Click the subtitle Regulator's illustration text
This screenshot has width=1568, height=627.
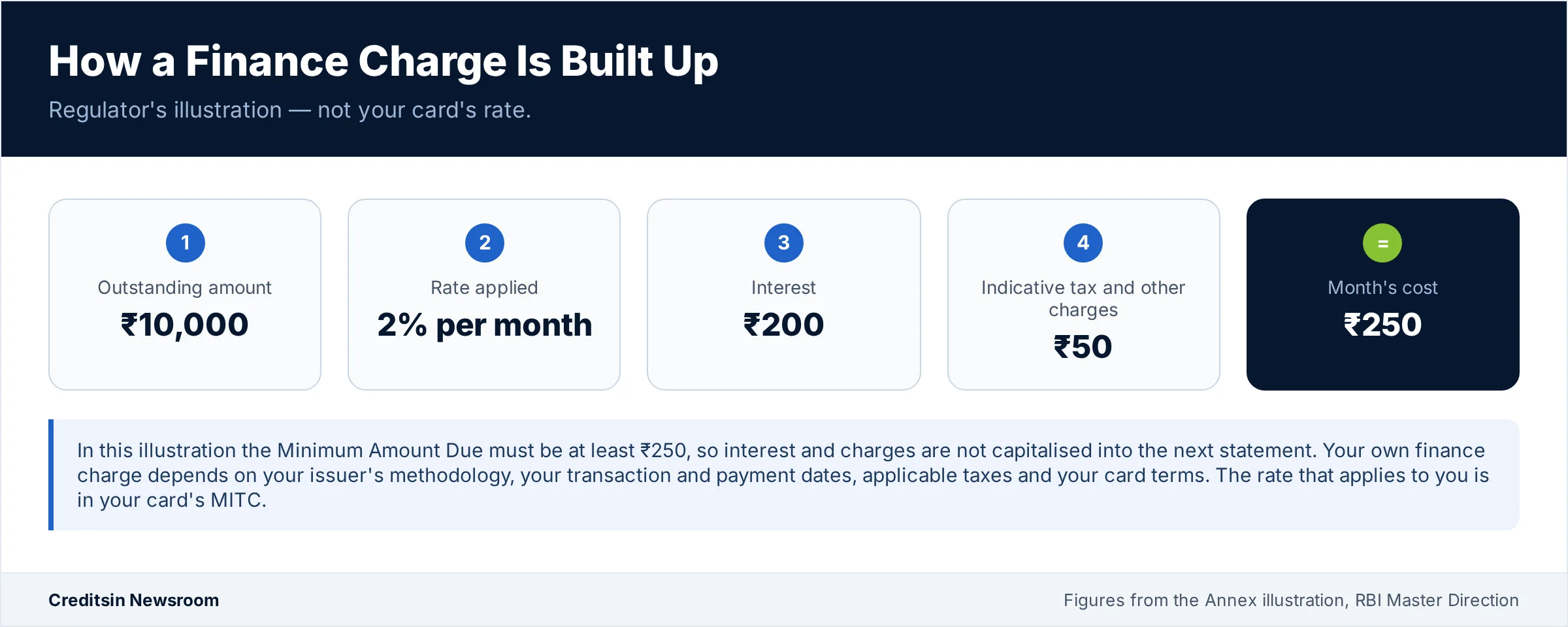tap(290, 110)
